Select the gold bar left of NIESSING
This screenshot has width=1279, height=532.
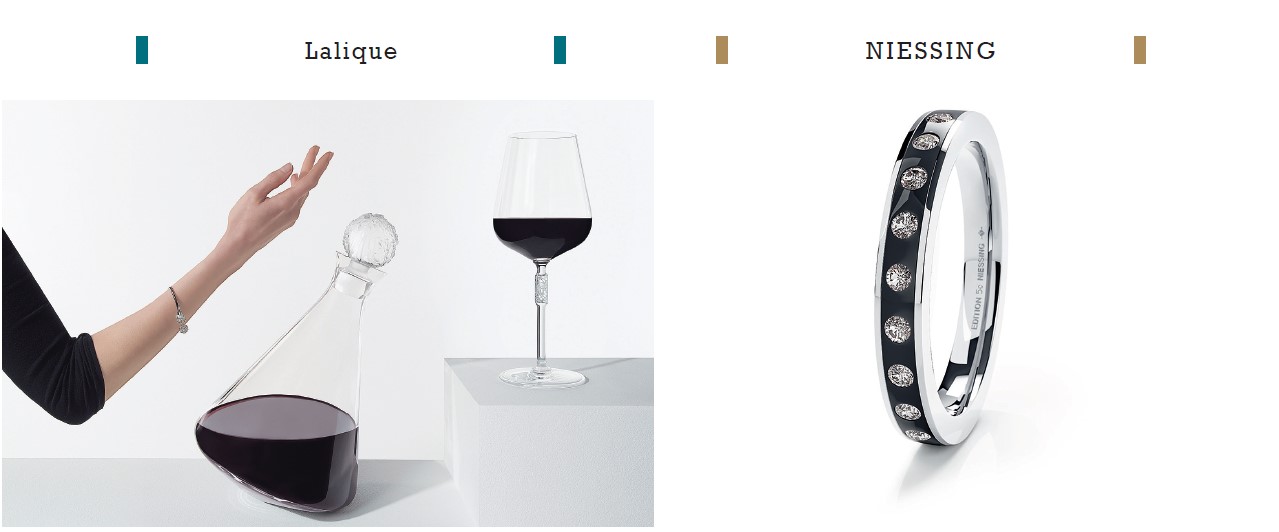tap(722, 50)
